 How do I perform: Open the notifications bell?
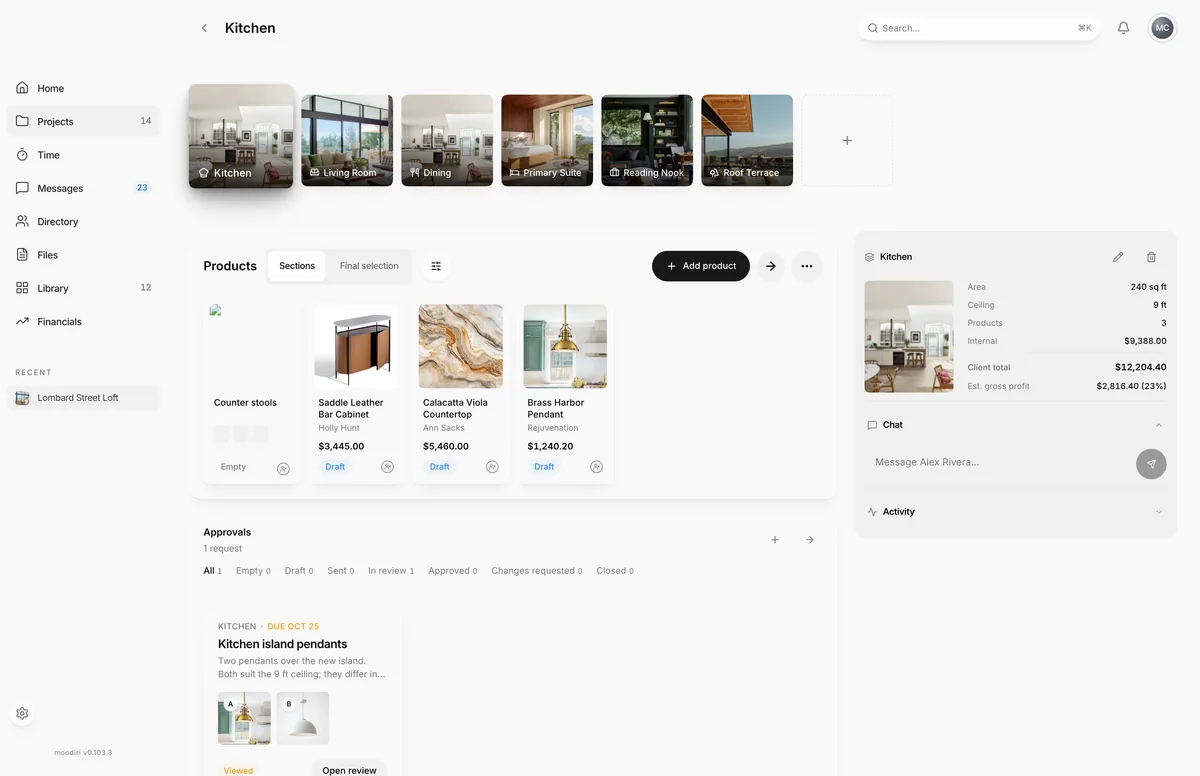click(1123, 28)
